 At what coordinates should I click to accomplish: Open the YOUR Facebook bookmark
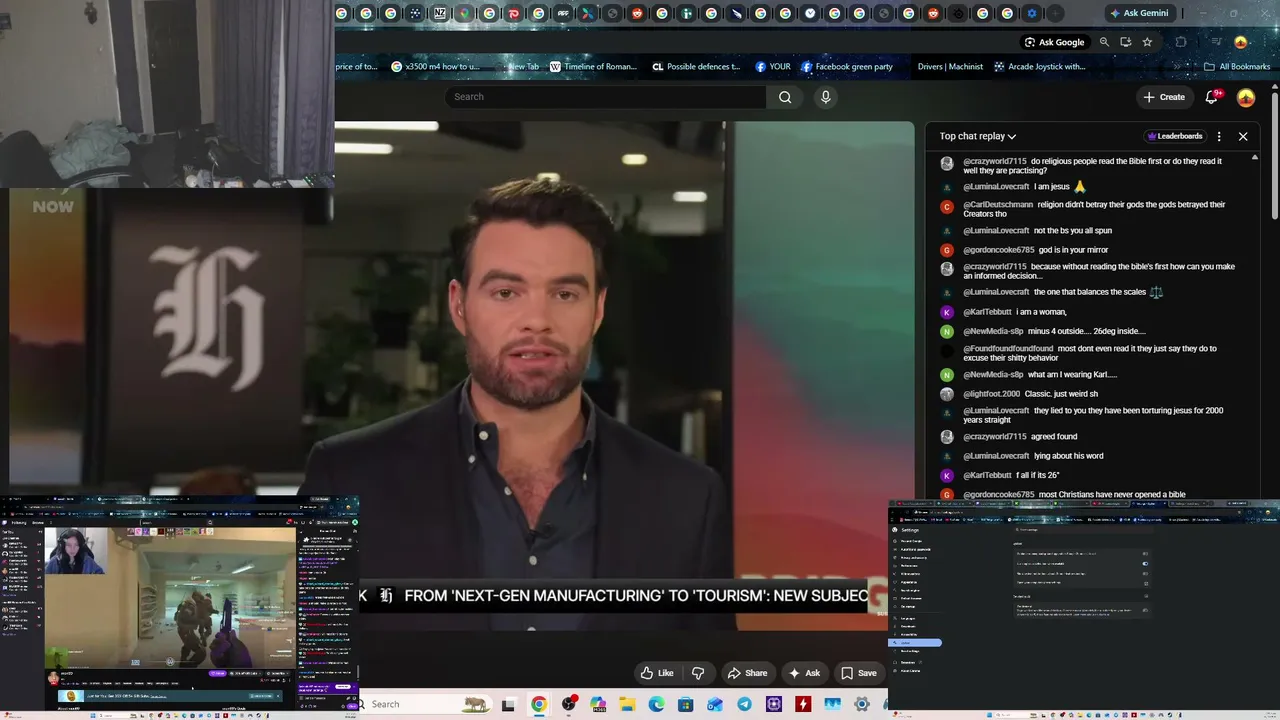(x=773, y=67)
